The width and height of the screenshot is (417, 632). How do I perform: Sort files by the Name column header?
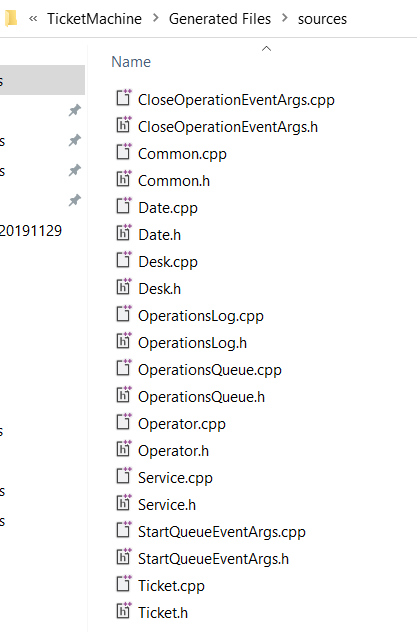[131, 62]
